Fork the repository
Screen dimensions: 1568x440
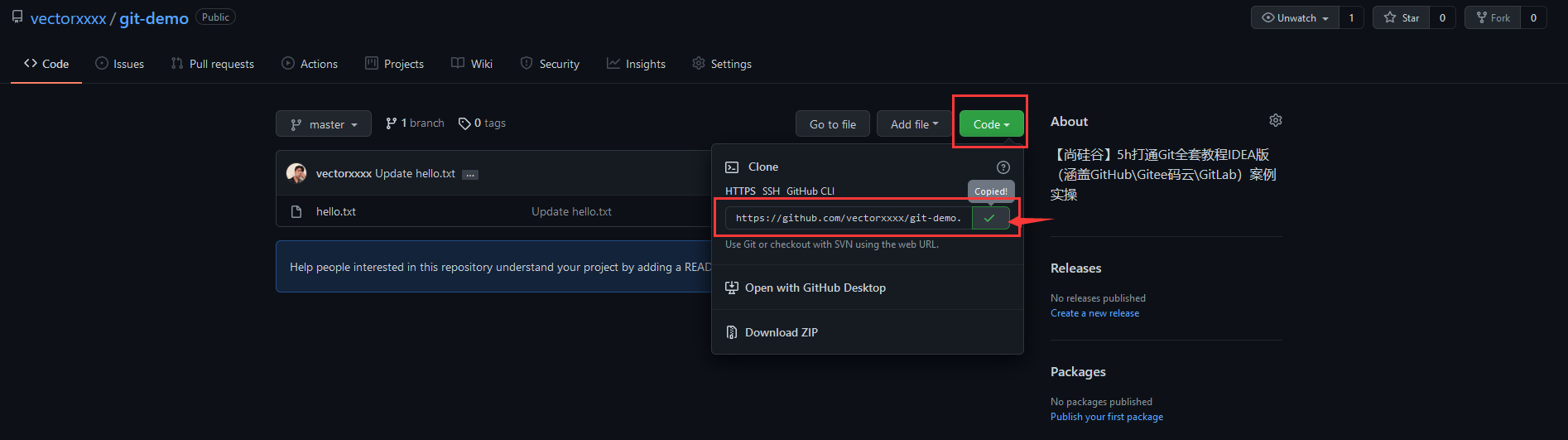tap(1493, 17)
